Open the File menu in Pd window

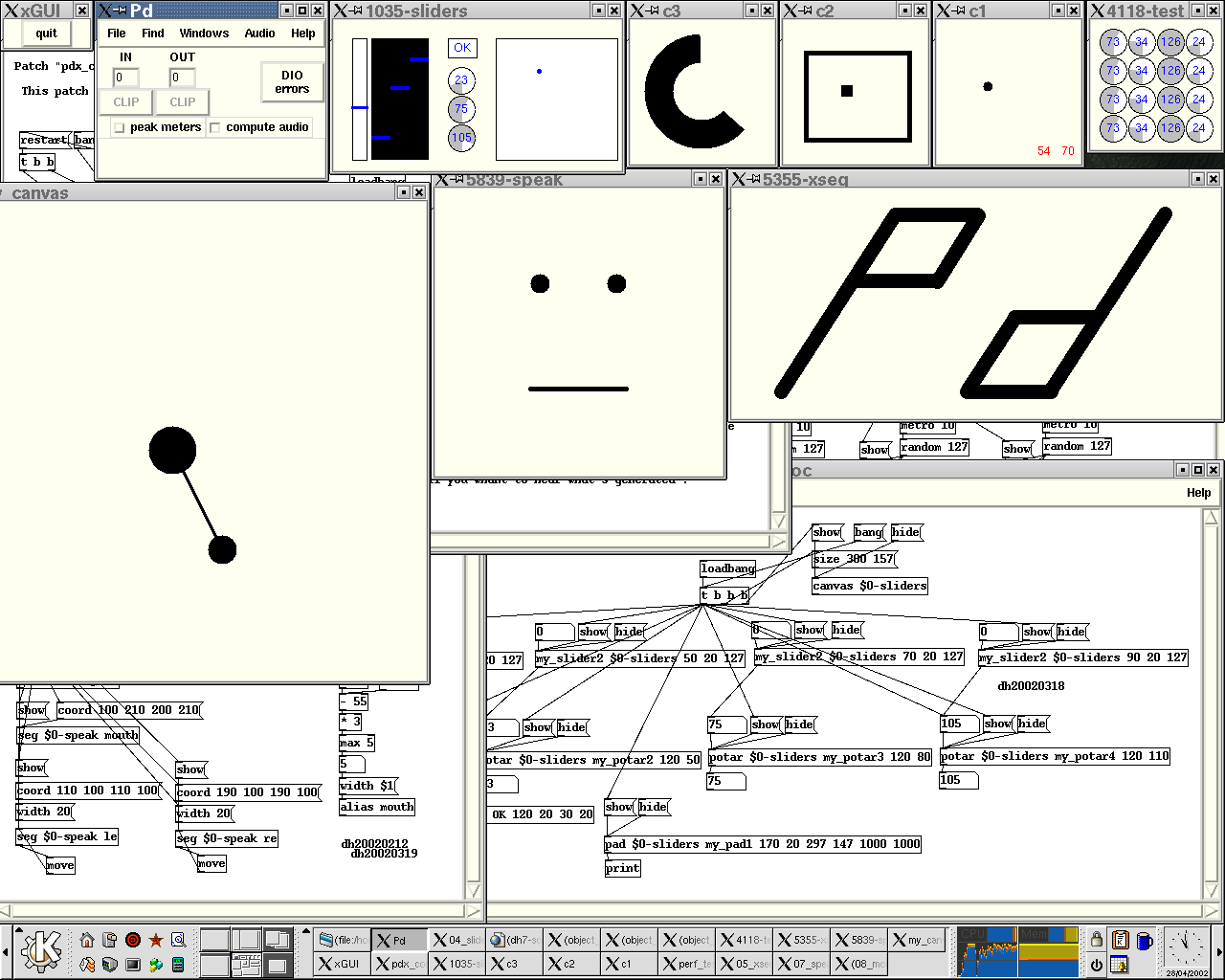[x=117, y=33]
